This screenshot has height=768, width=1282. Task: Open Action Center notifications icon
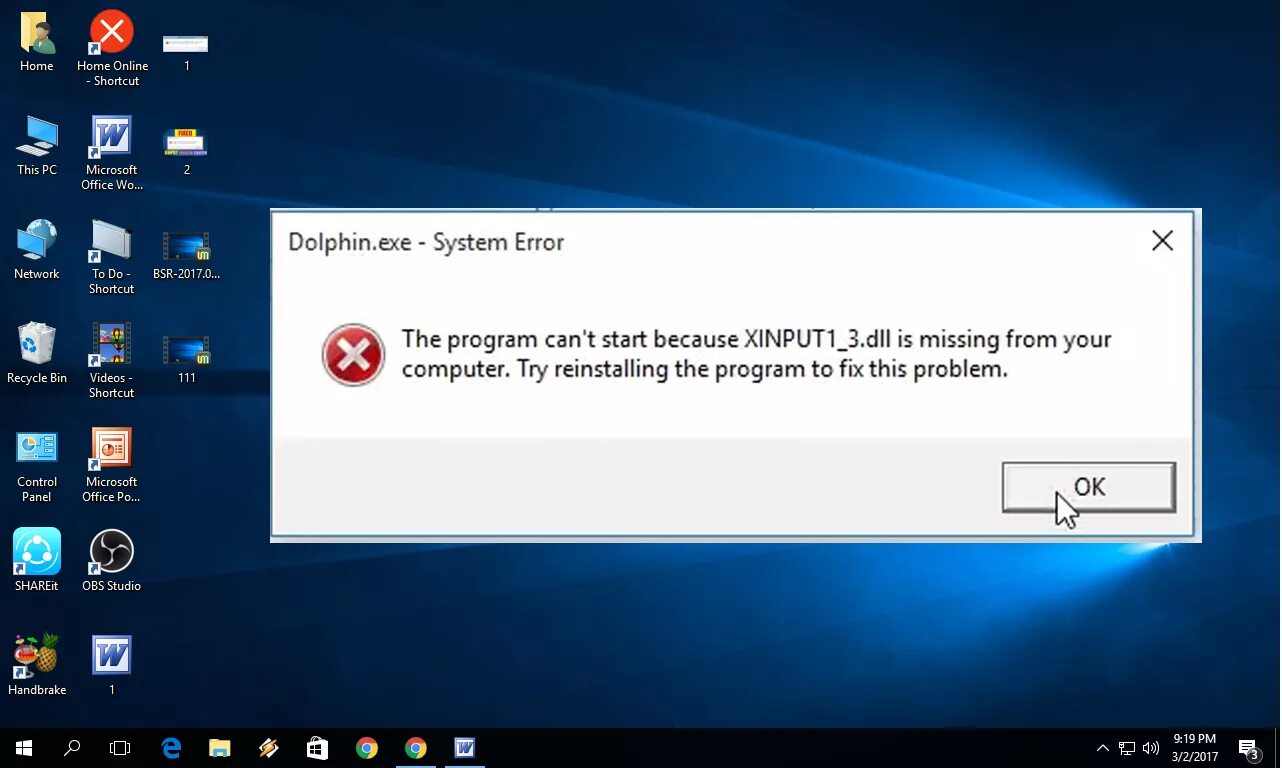[1248, 748]
